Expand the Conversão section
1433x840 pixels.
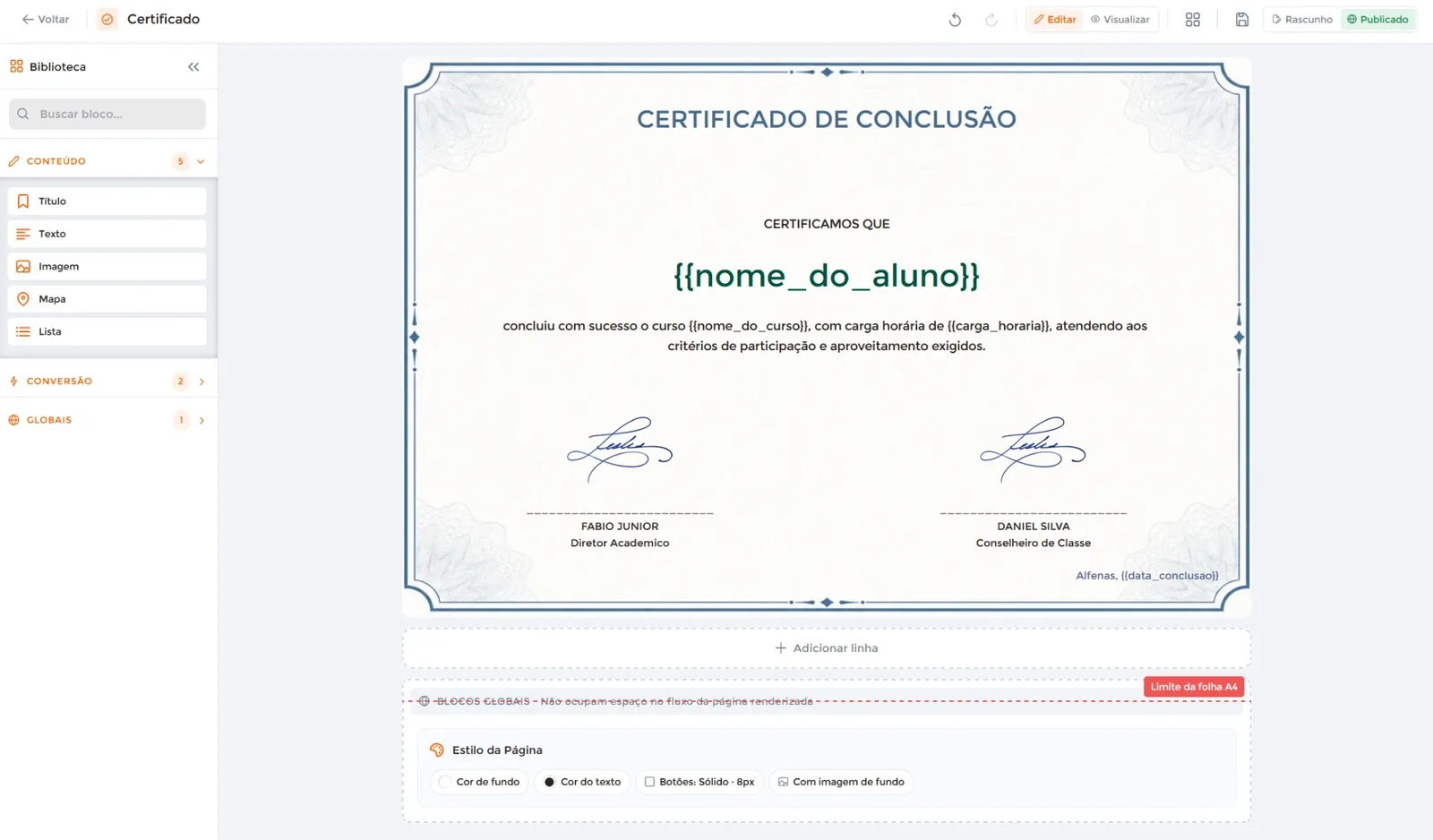(202, 381)
